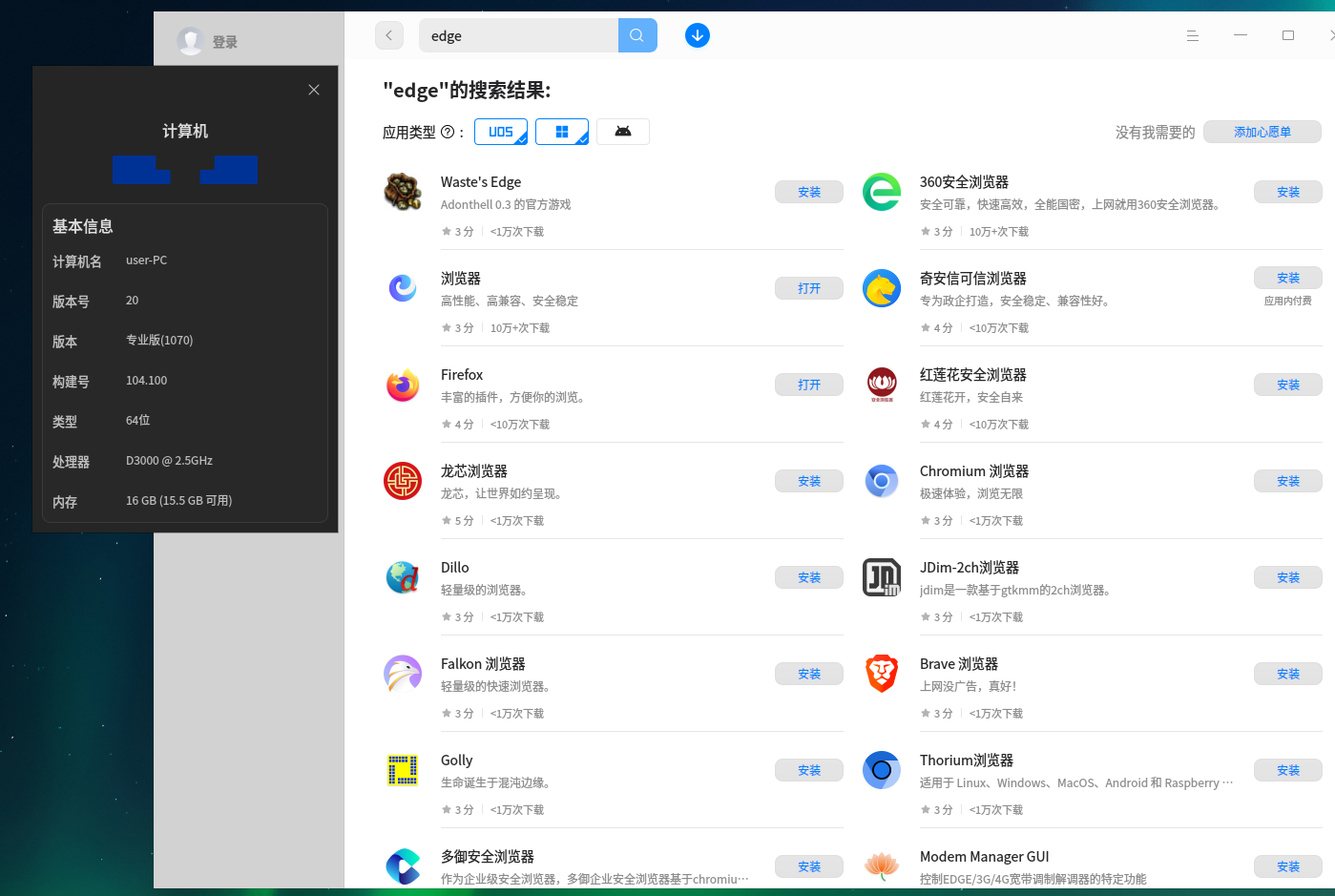Click the Thorium浏览器 app icon
This screenshot has height=896, width=1335.
point(881,770)
